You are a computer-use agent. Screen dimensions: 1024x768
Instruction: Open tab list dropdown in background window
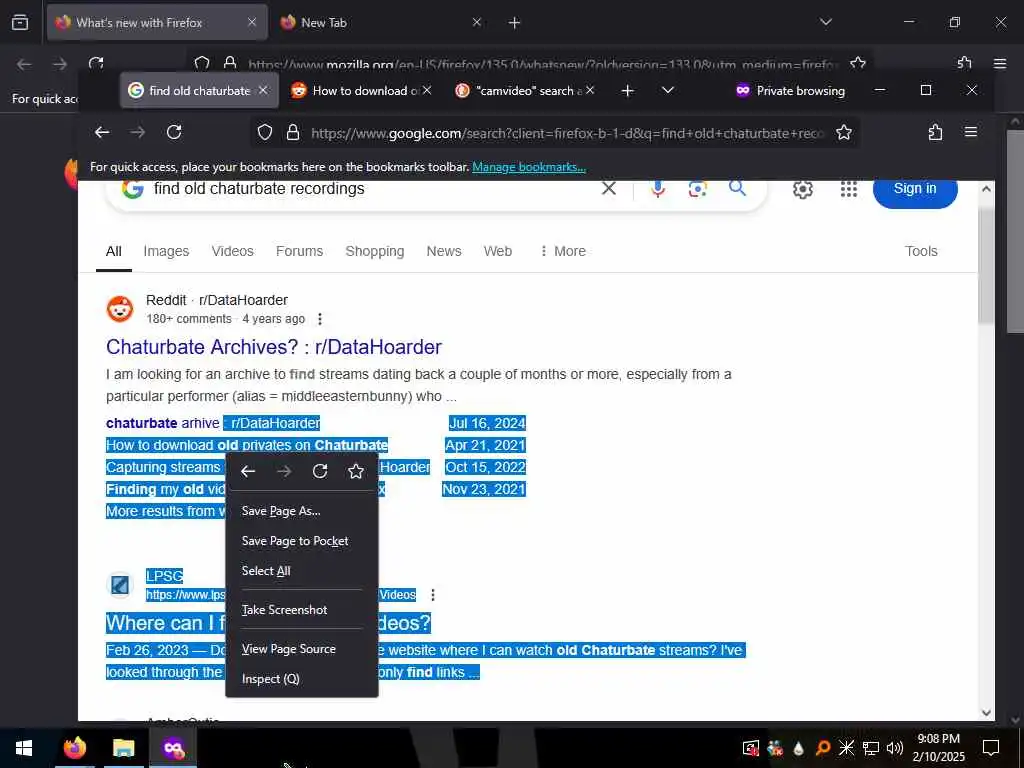click(x=825, y=22)
